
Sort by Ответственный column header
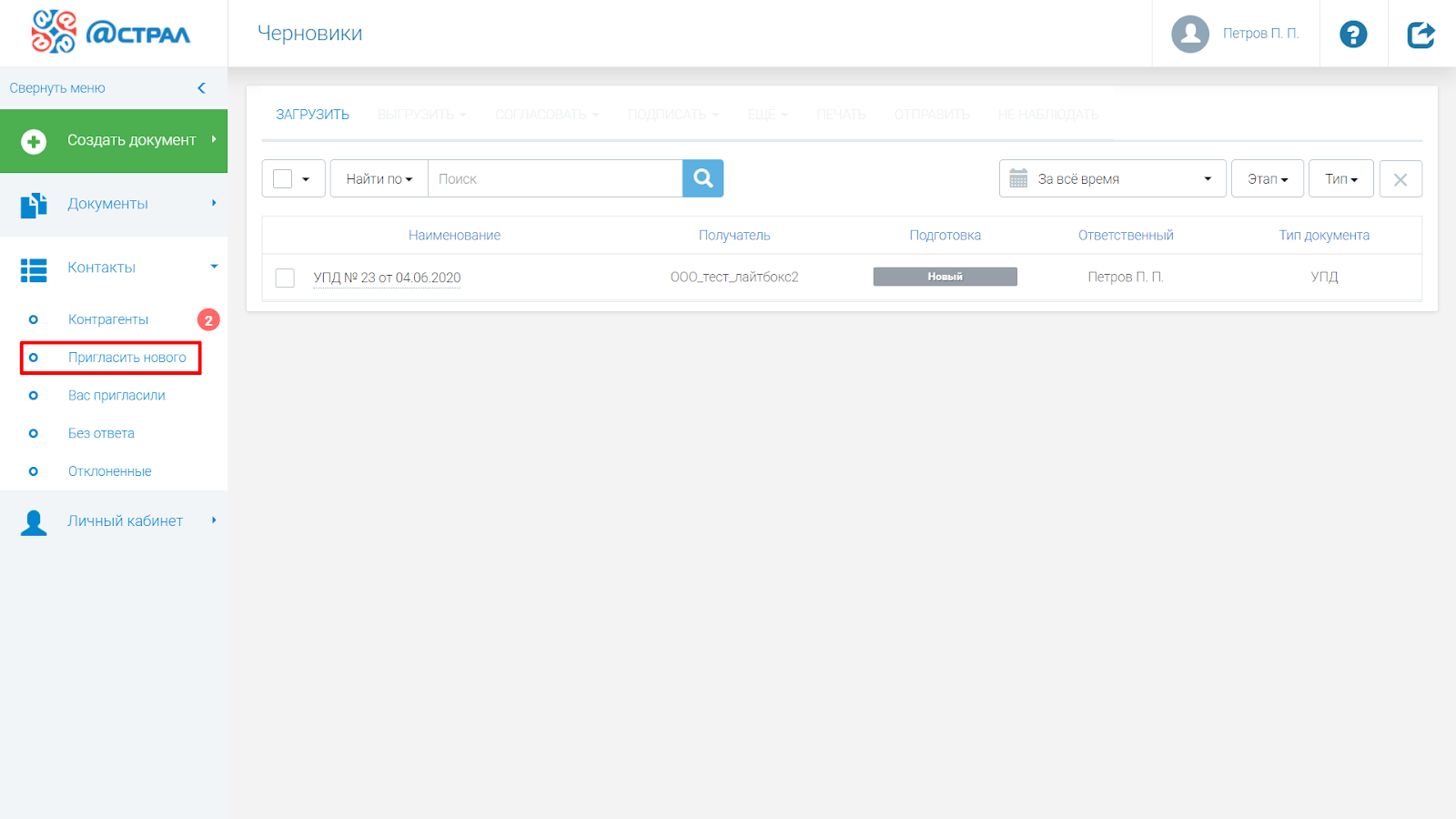point(1126,235)
